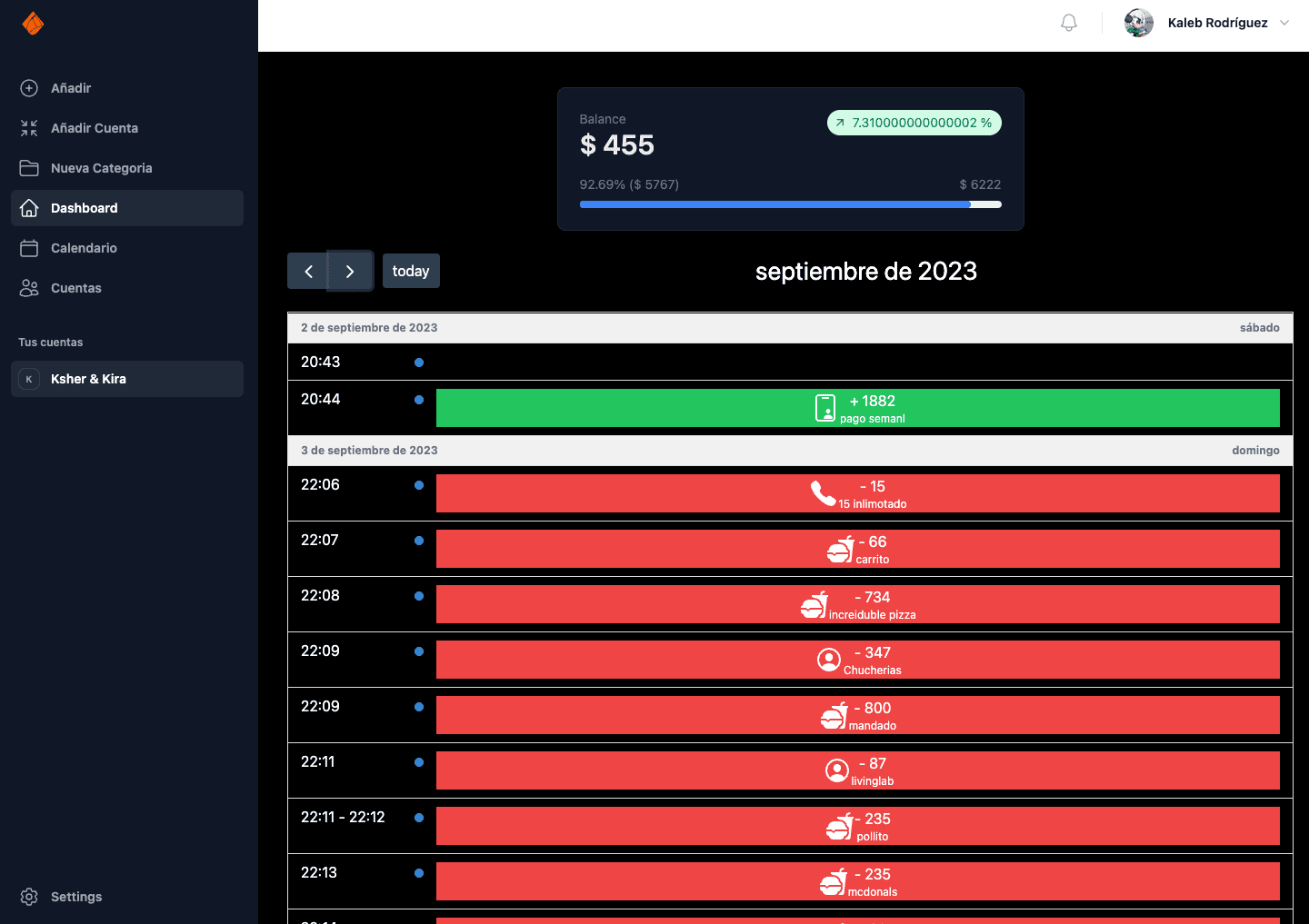The image size is (1309, 924).
Task: Click the ID badge icon on pago semanl
Action: (x=825, y=408)
